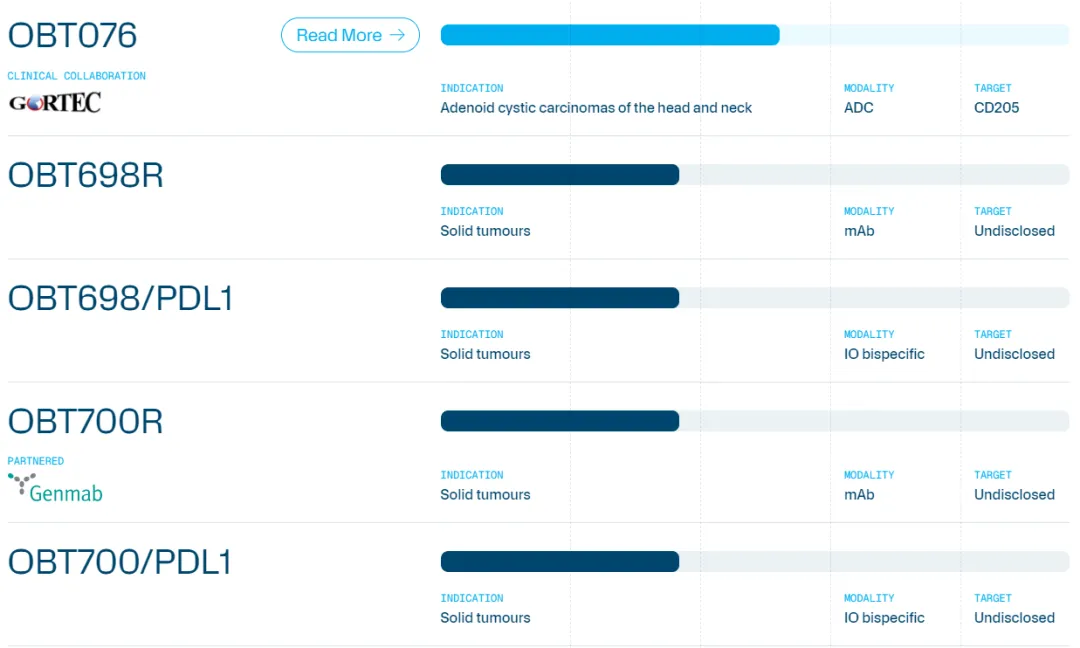Click the GORTEC collaboration logo
Image resolution: width=1080 pixels, height=648 pixels.
coord(55,102)
